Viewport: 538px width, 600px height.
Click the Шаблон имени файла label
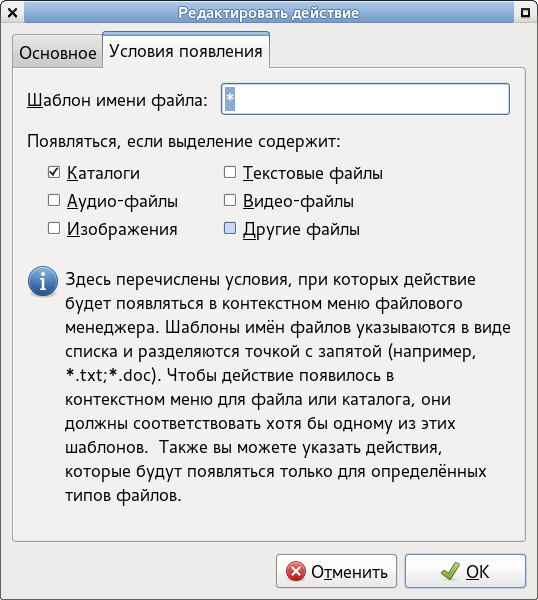[x=117, y=100]
